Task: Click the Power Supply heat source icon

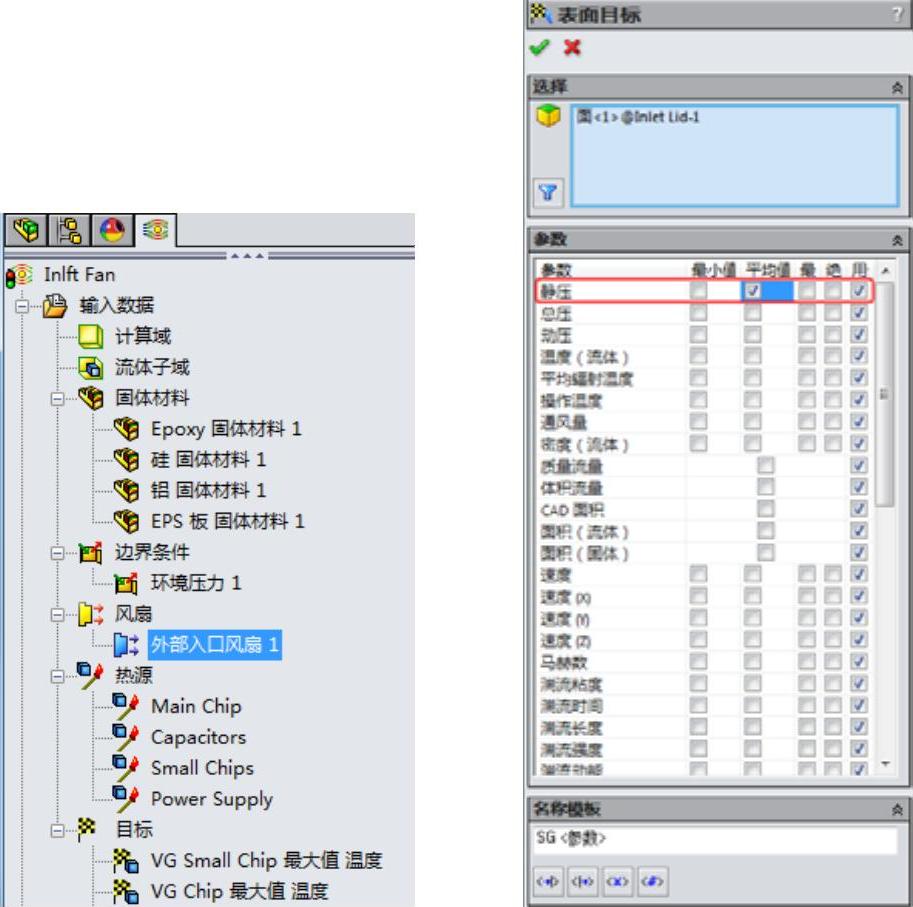Action: [x=126, y=798]
